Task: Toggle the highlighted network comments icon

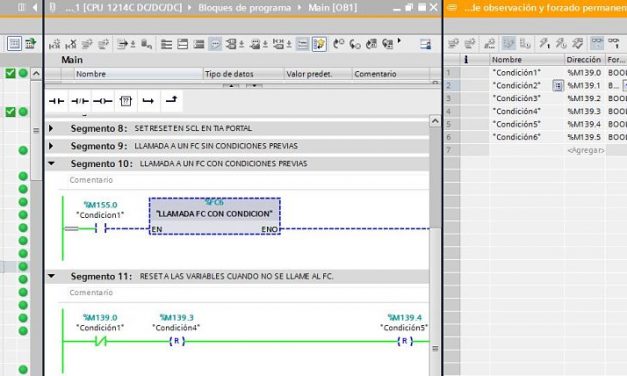Action: coord(215,44)
